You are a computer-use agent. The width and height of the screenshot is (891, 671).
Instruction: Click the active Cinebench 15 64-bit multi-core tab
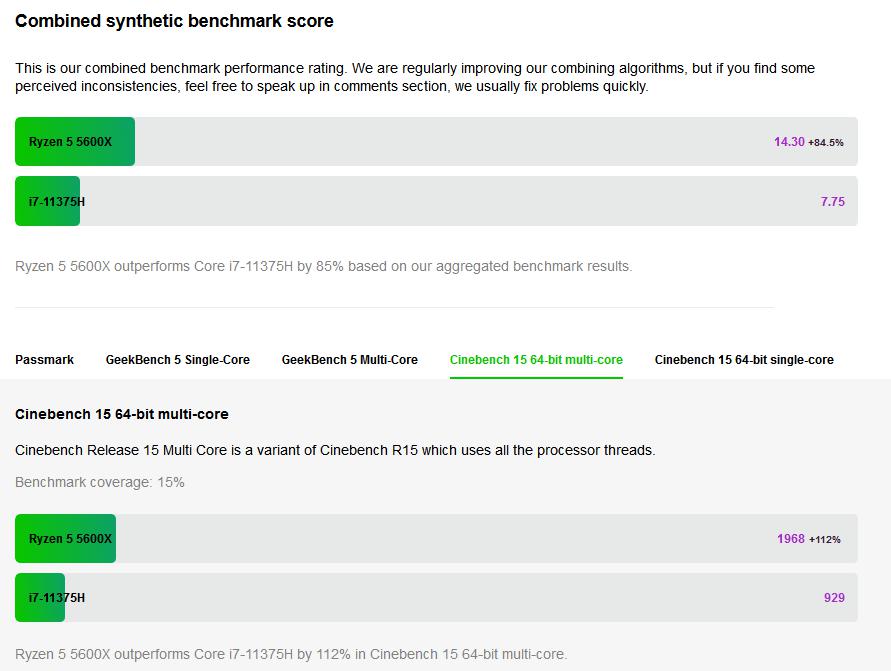tap(536, 360)
